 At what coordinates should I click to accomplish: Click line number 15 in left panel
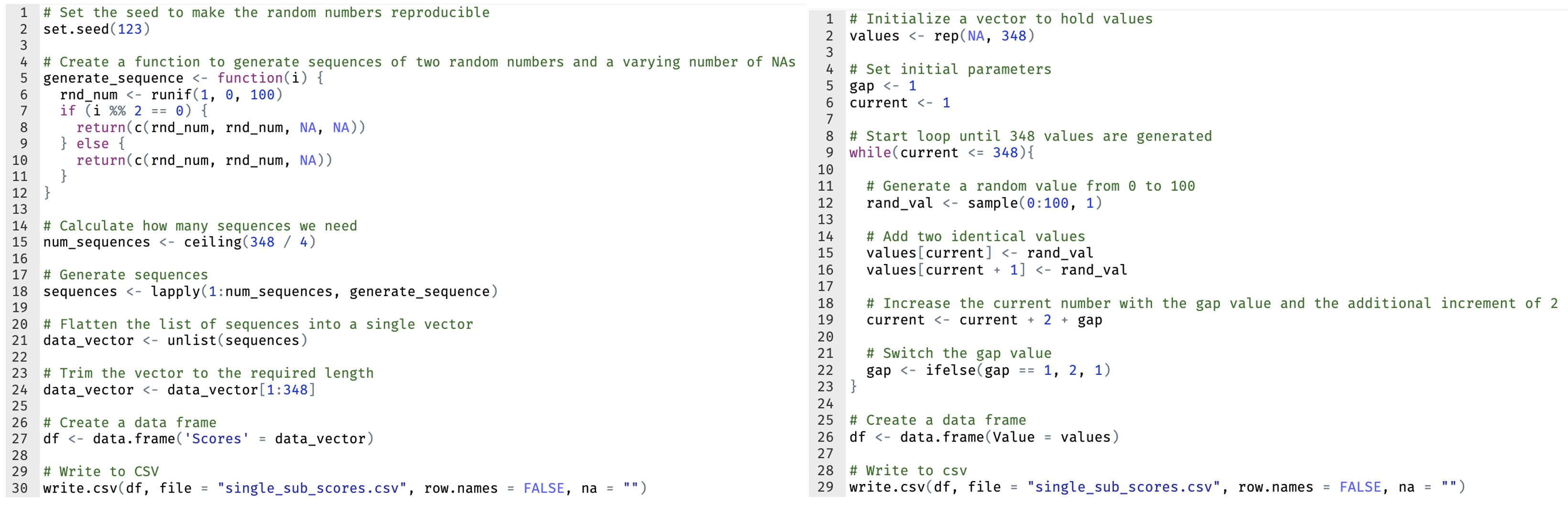(20, 242)
